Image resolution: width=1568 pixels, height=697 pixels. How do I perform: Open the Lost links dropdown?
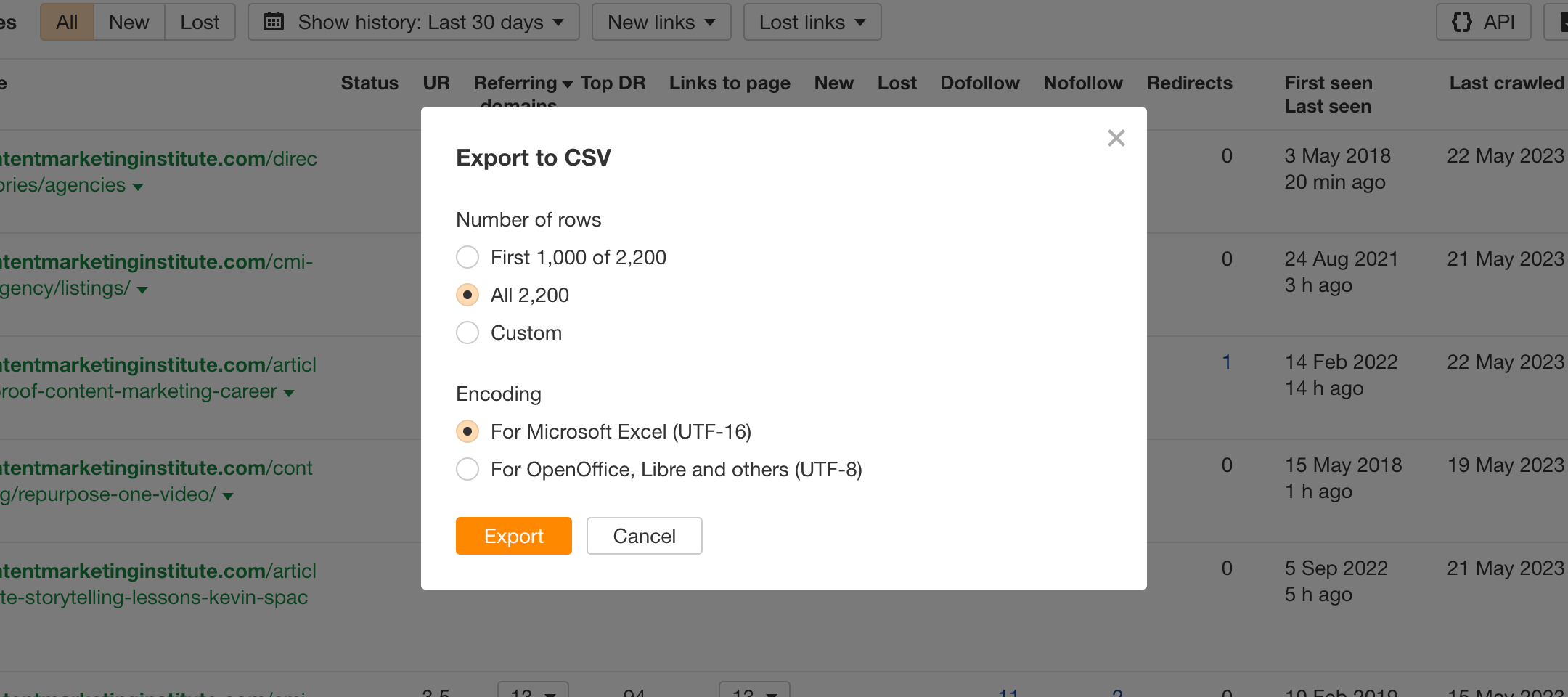click(x=812, y=22)
